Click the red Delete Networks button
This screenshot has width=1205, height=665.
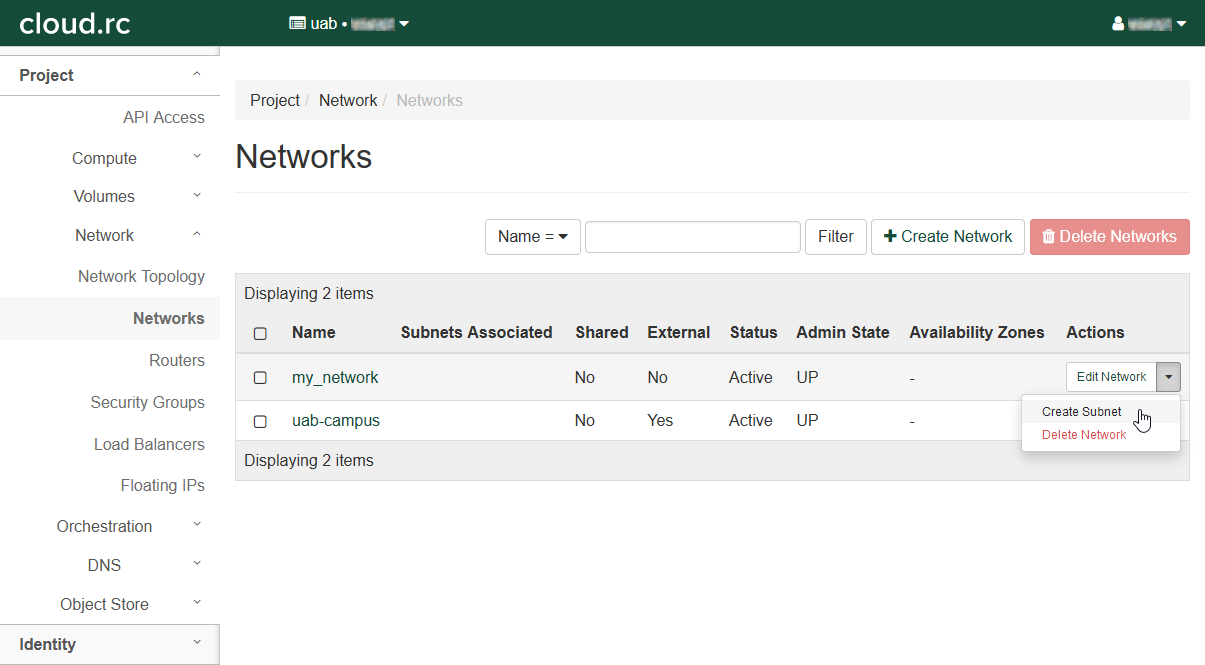coord(1109,237)
